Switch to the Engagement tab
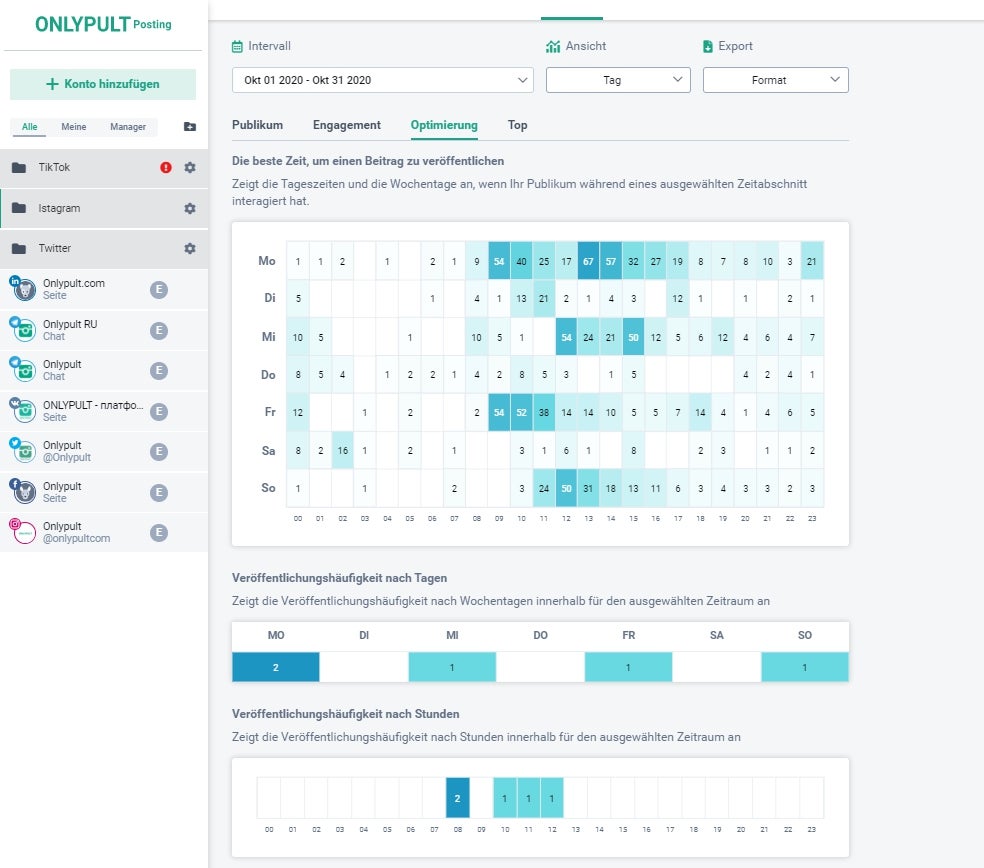The width and height of the screenshot is (984, 868). pos(346,125)
